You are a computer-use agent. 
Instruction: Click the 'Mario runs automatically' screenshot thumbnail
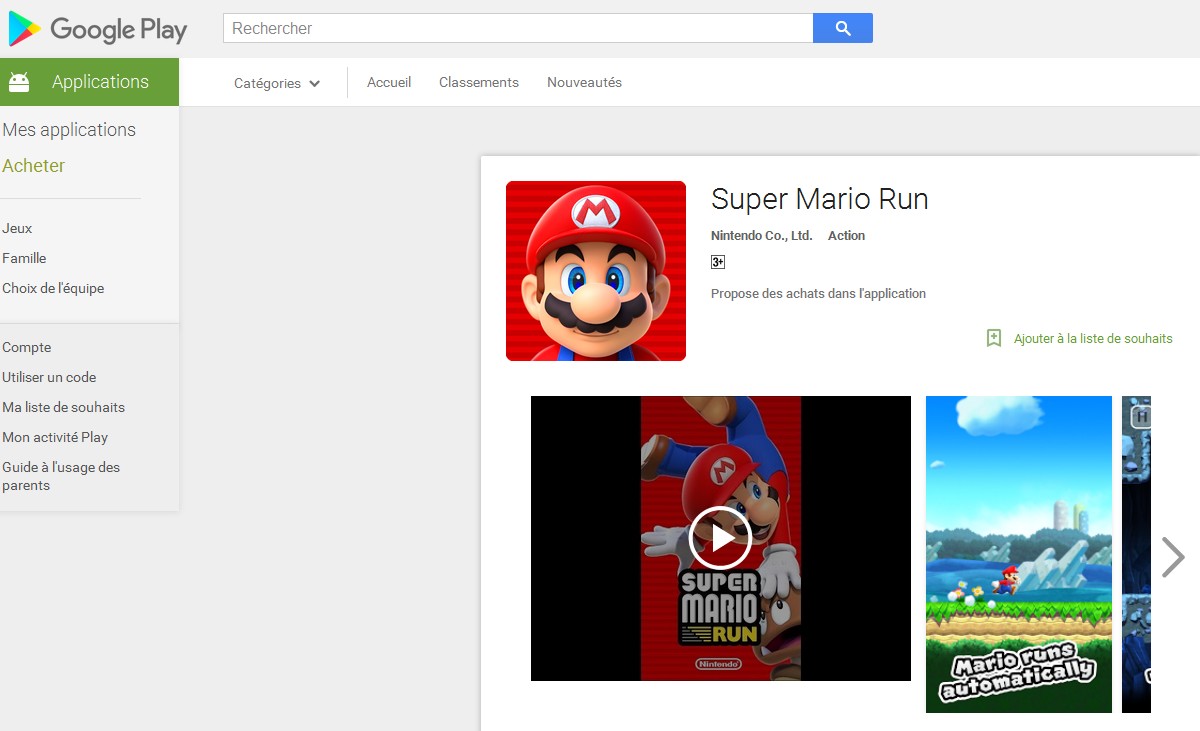tap(1018, 555)
